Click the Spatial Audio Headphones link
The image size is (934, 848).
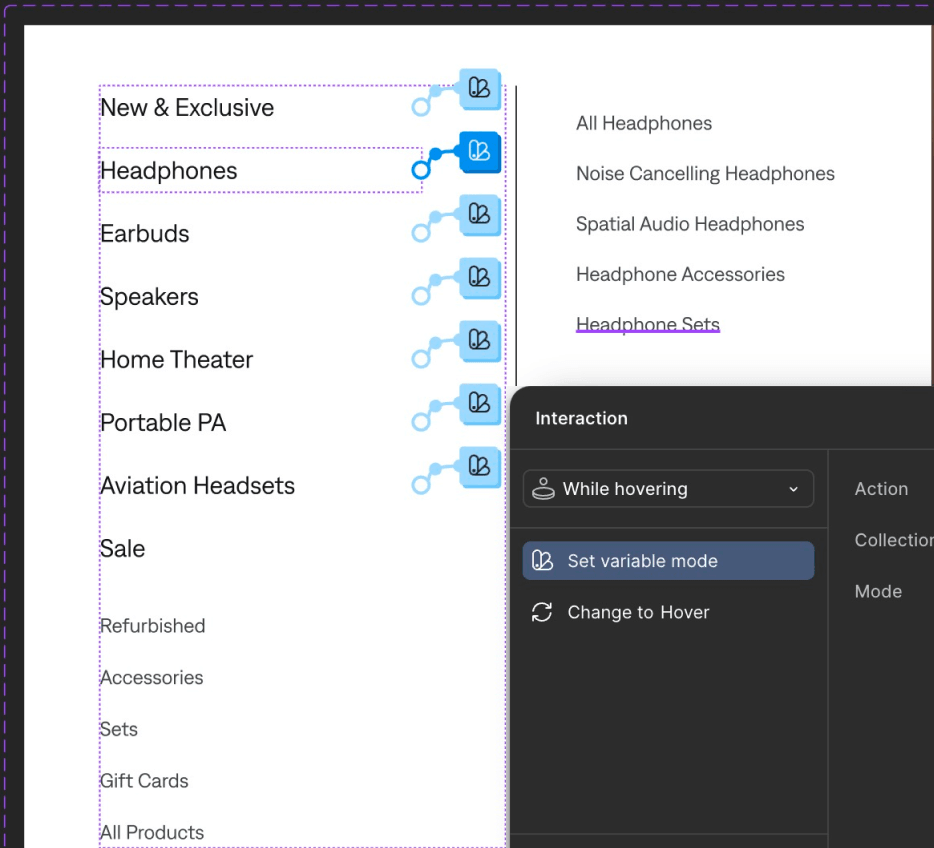click(x=690, y=224)
